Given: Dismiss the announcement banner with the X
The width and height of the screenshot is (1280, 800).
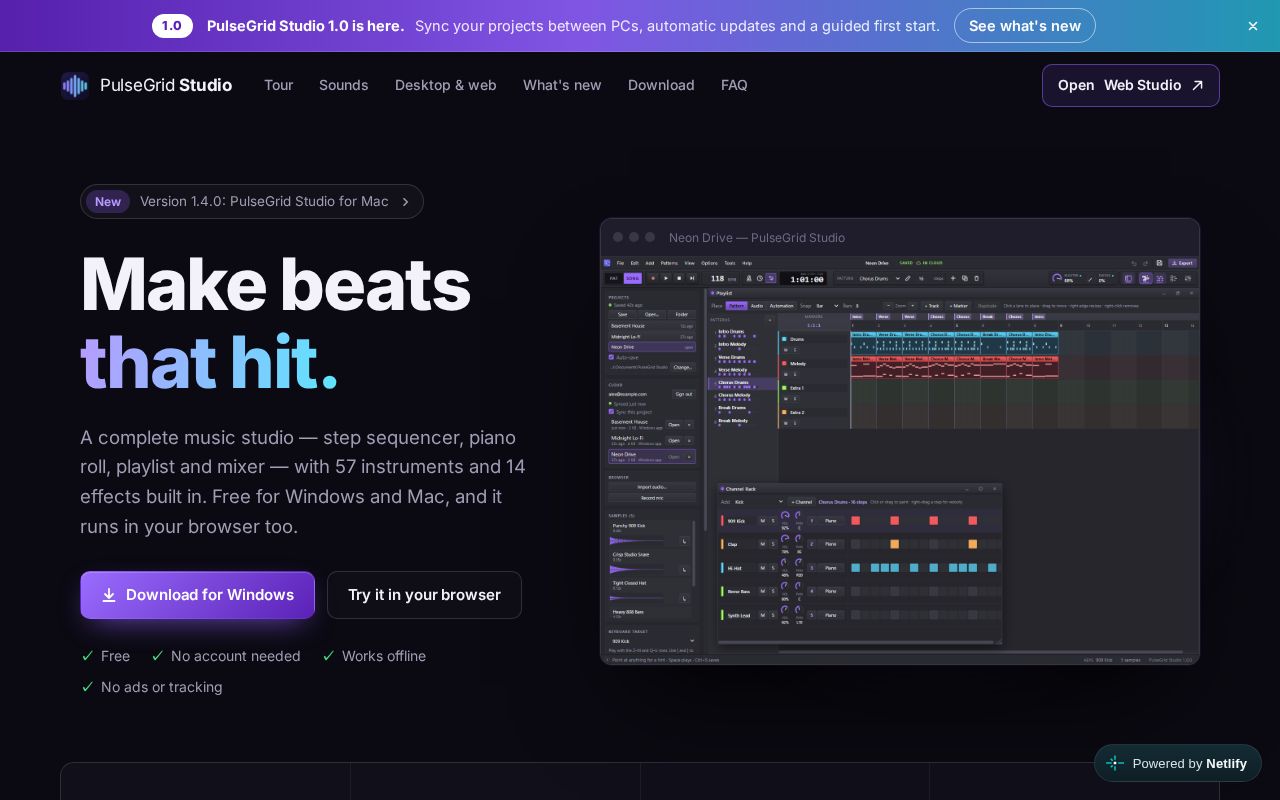Looking at the screenshot, I should (1253, 26).
